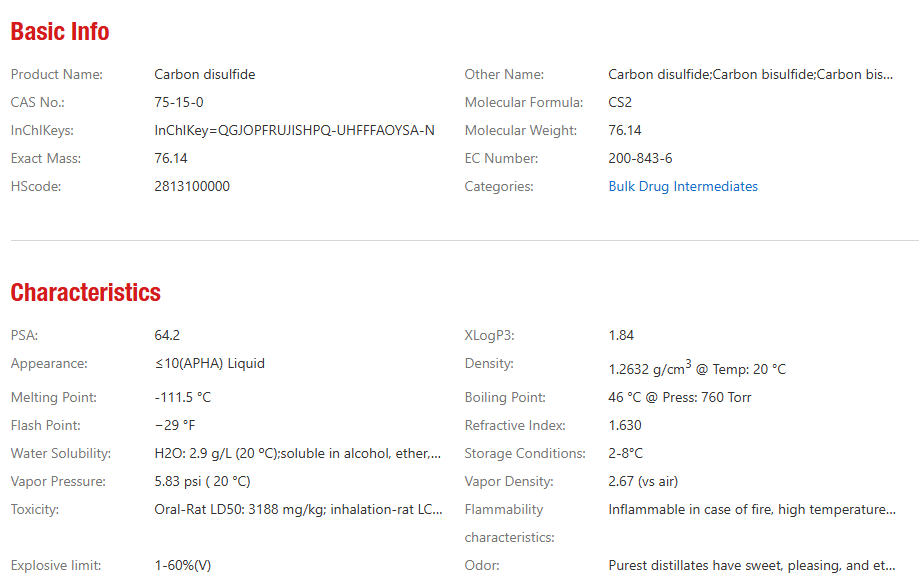Image resolution: width=921 pixels, height=588 pixels.
Task: Expand the truncated Water Solubility value
Action: point(297,454)
